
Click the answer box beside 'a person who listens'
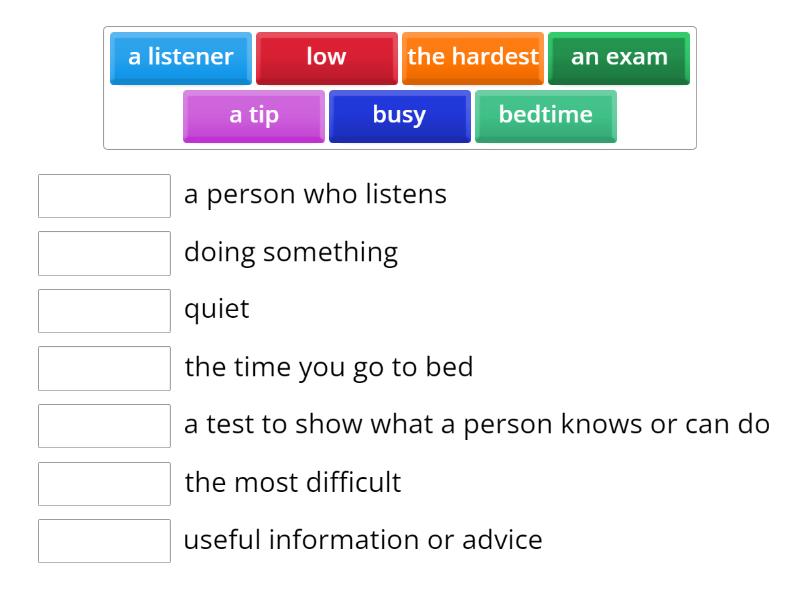(x=104, y=196)
